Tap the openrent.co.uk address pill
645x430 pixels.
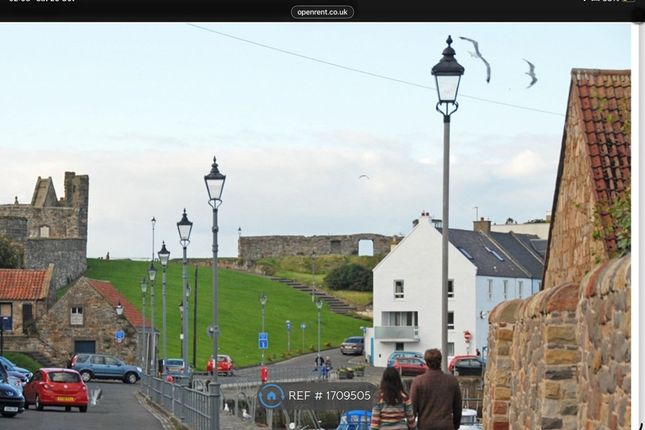click(322, 12)
